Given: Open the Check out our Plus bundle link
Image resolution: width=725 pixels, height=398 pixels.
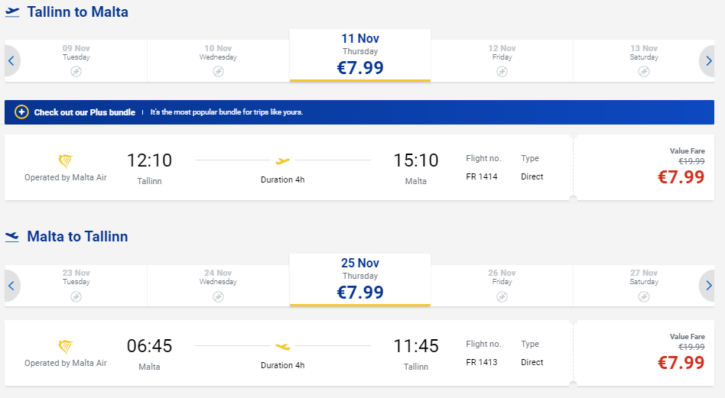Looking at the screenshot, I should [x=85, y=112].
